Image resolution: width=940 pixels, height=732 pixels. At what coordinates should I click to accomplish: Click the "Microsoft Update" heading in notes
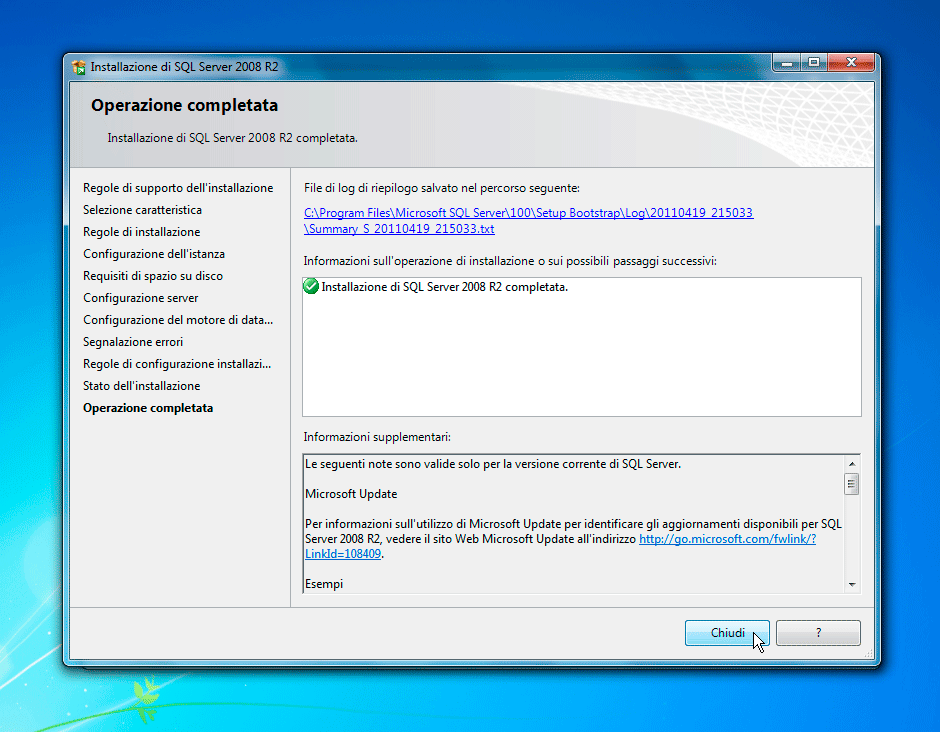(351, 494)
